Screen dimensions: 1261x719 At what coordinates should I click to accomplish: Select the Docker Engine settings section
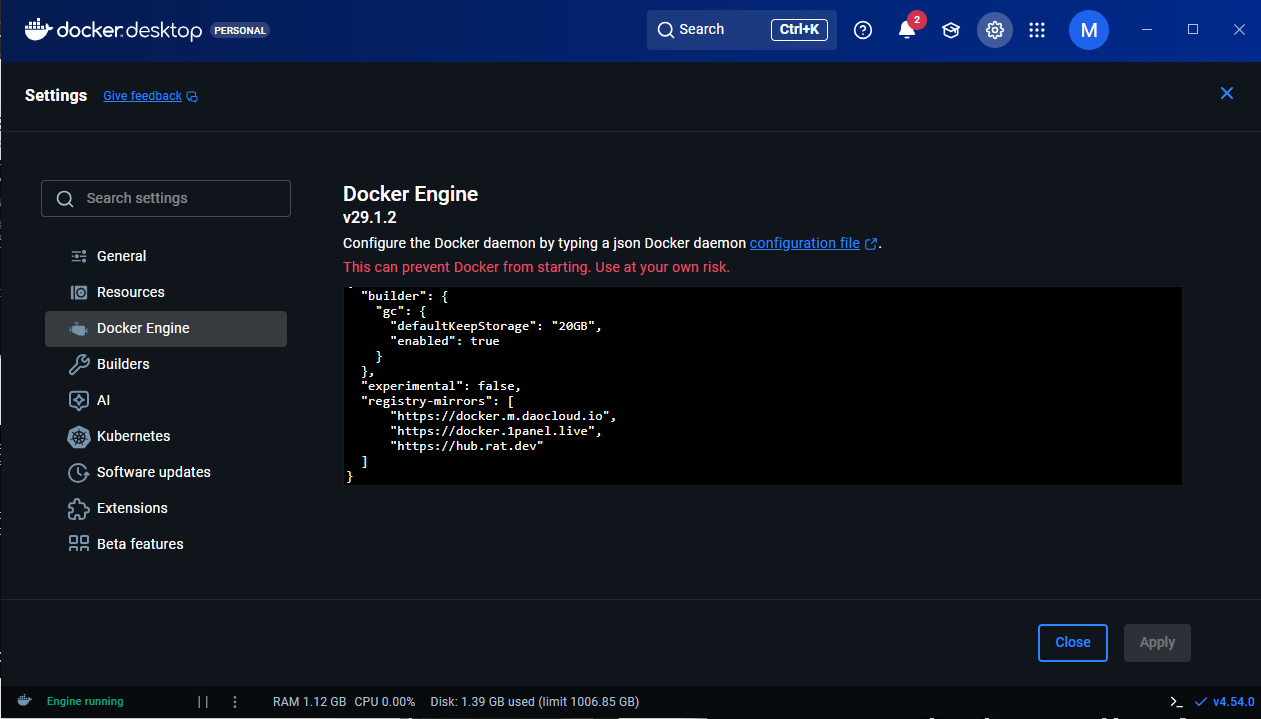166,328
